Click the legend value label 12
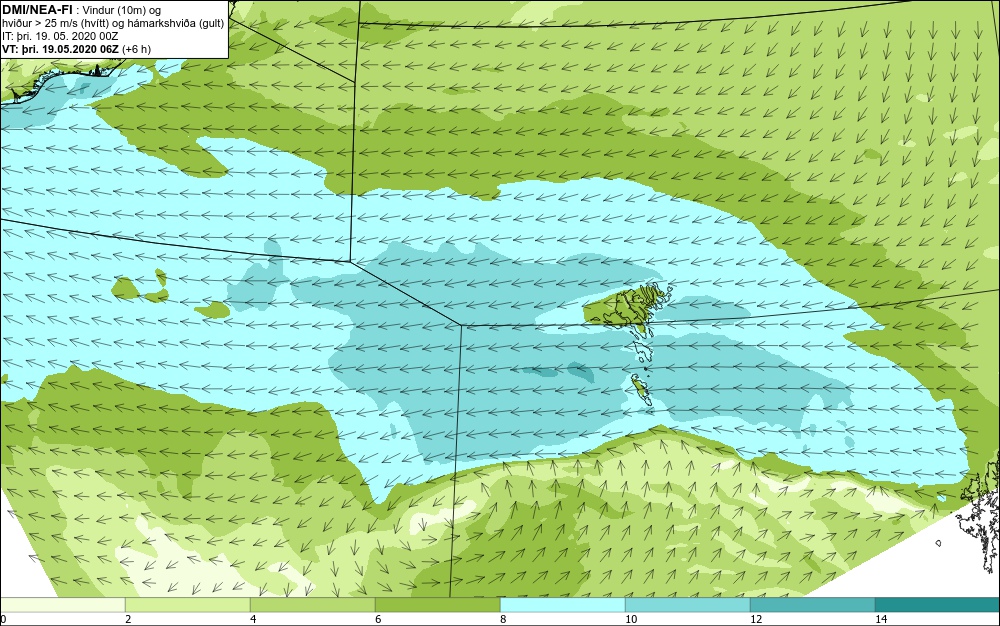 [756, 619]
